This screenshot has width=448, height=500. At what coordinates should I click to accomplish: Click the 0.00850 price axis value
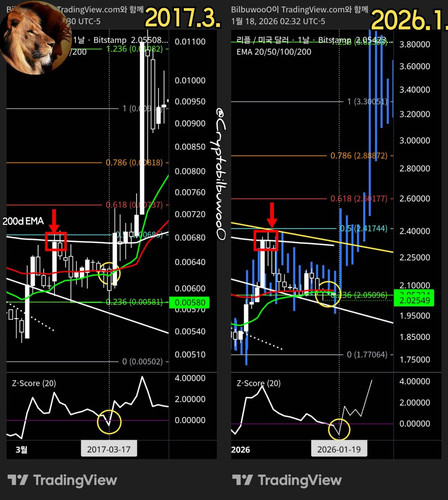pos(190,147)
